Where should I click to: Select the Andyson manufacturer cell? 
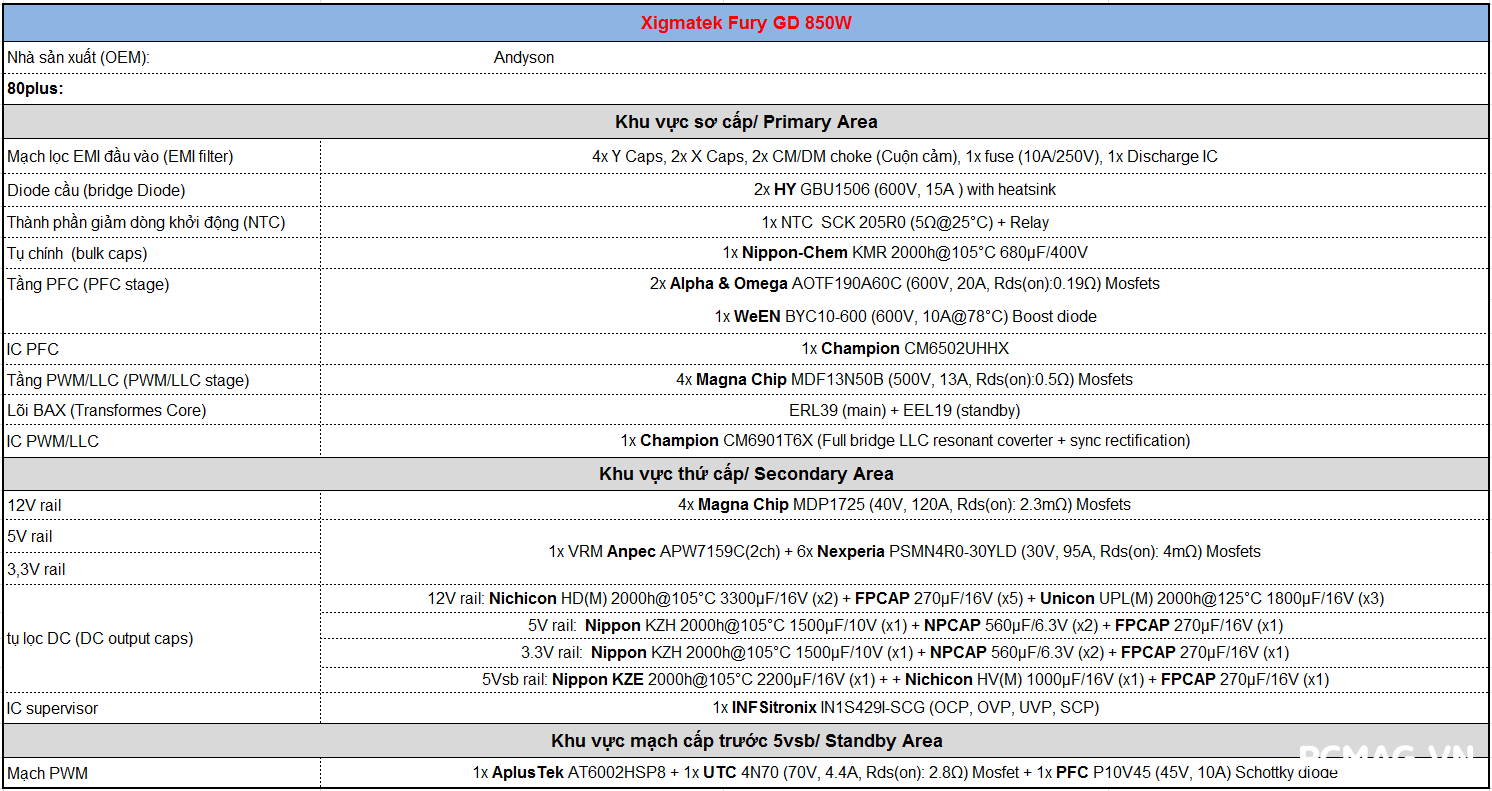pyautogui.click(x=524, y=58)
